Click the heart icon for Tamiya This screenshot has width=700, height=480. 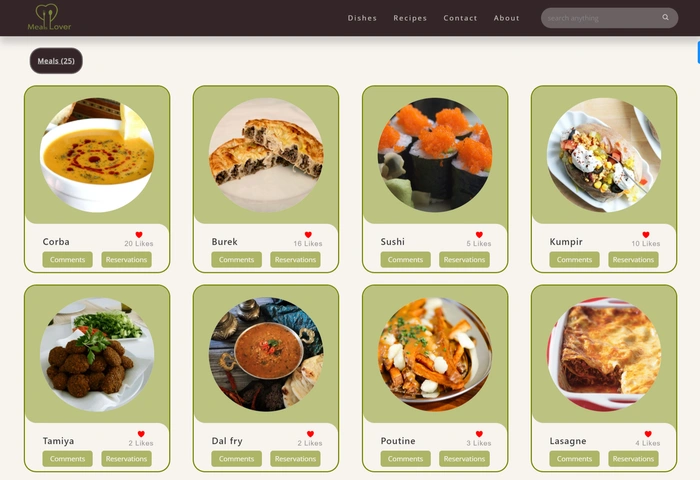[x=141, y=434]
